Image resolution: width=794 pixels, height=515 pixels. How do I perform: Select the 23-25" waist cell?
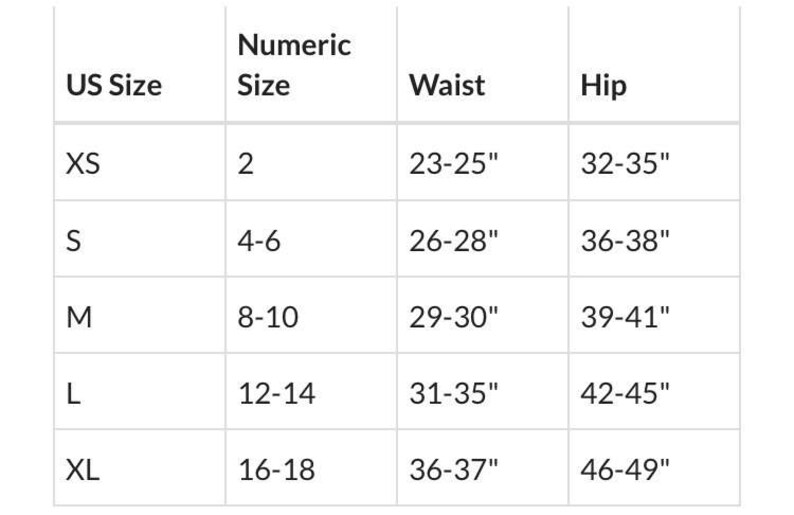pos(454,164)
